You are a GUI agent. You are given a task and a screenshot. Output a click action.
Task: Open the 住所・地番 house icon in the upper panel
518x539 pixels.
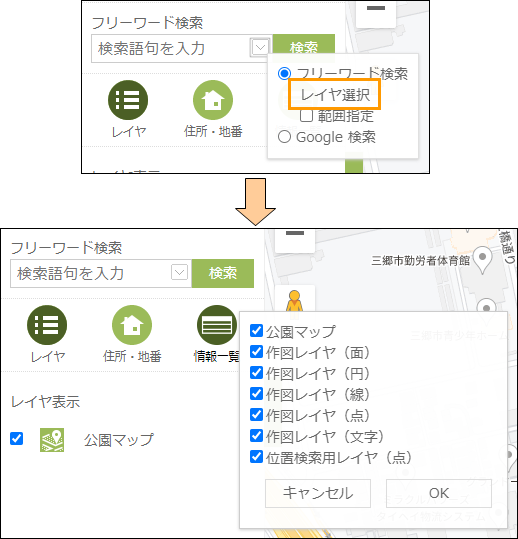coord(213,100)
